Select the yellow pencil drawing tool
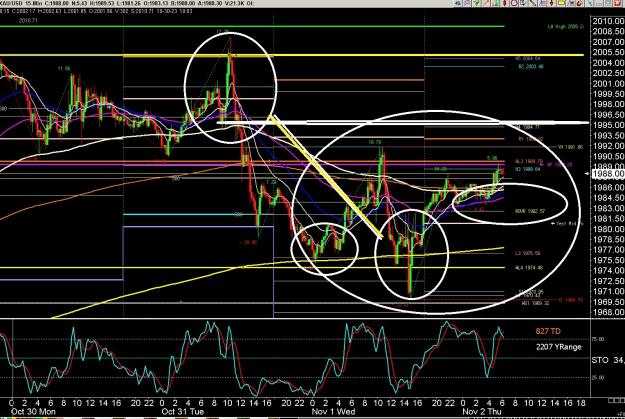This screenshot has width=625, height=419. tap(485, 3)
